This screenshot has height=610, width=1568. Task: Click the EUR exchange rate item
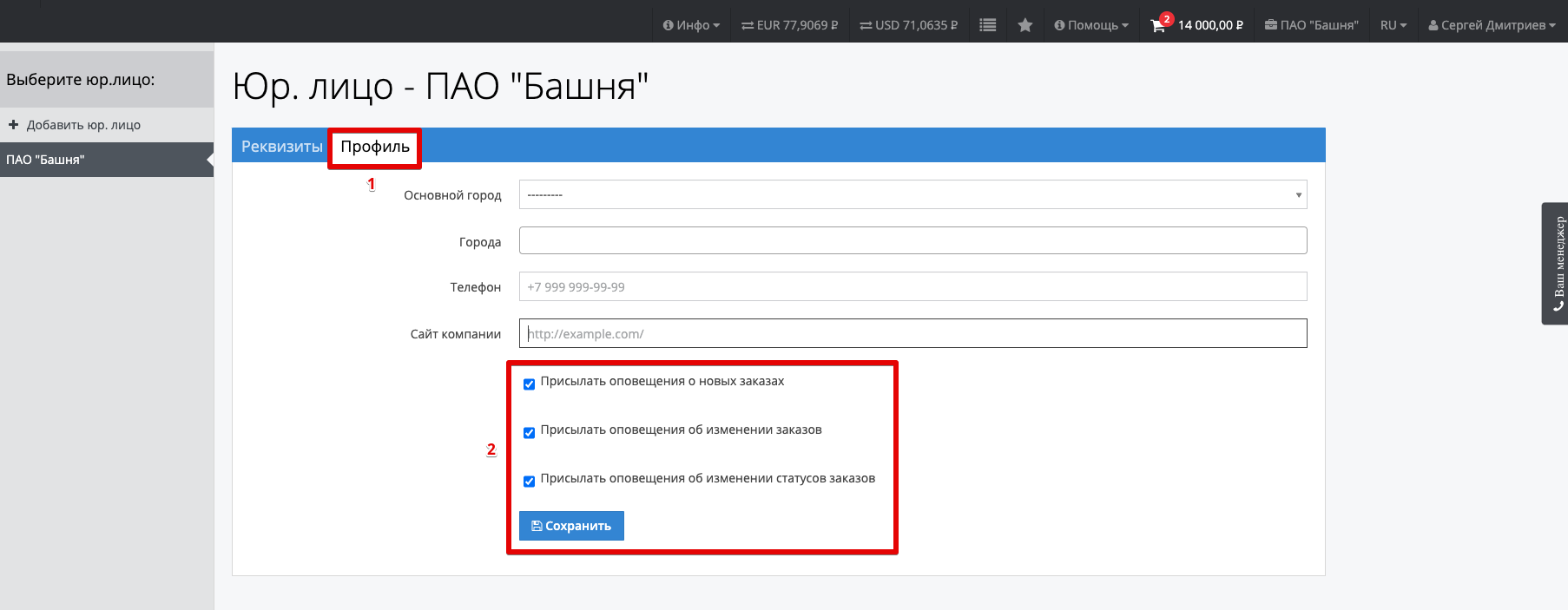click(x=789, y=25)
